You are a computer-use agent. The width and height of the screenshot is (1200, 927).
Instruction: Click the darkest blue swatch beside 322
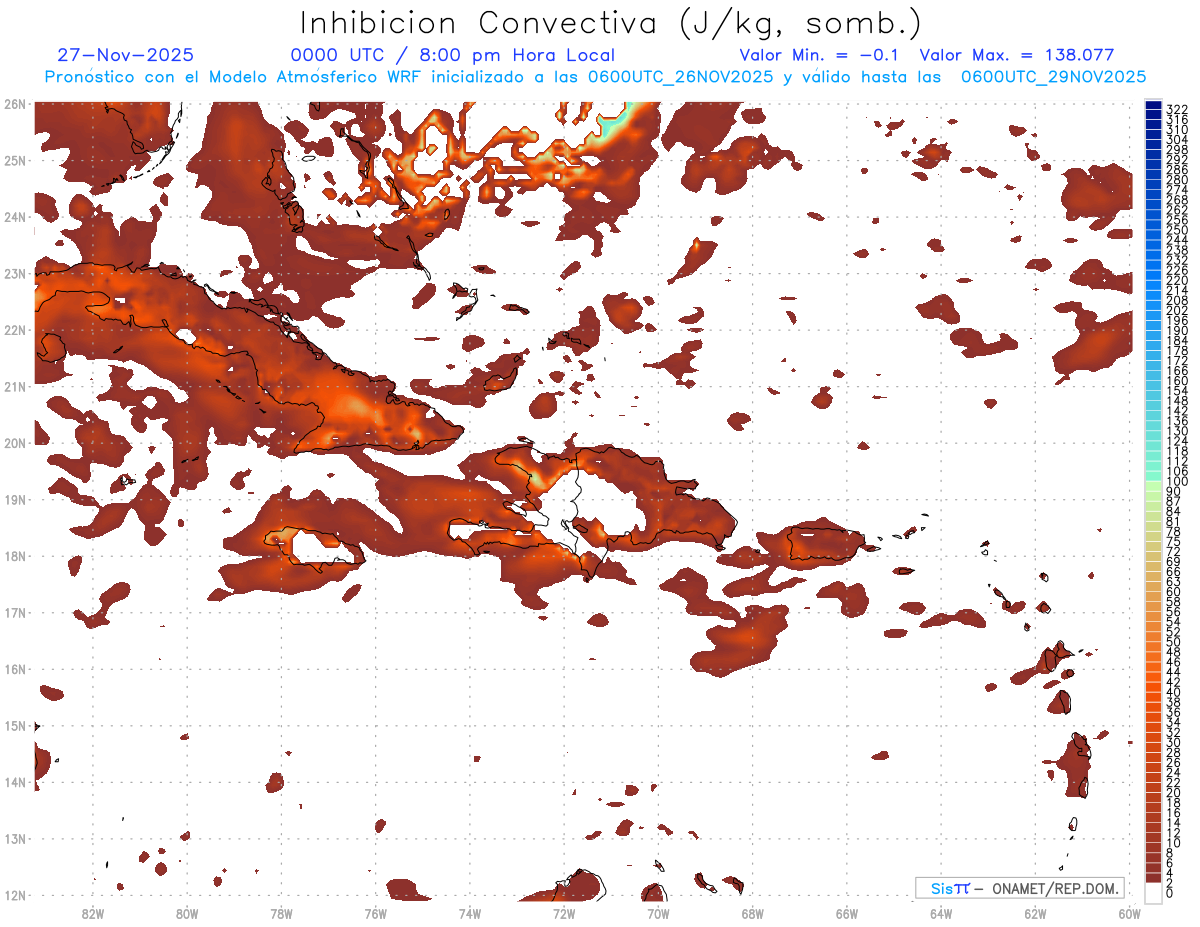click(x=1153, y=107)
